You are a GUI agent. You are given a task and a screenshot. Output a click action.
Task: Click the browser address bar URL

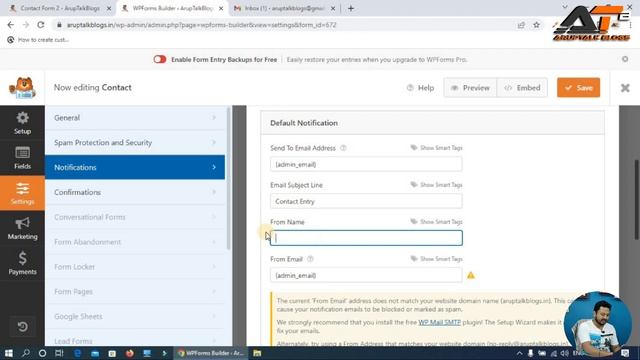point(202,25)
